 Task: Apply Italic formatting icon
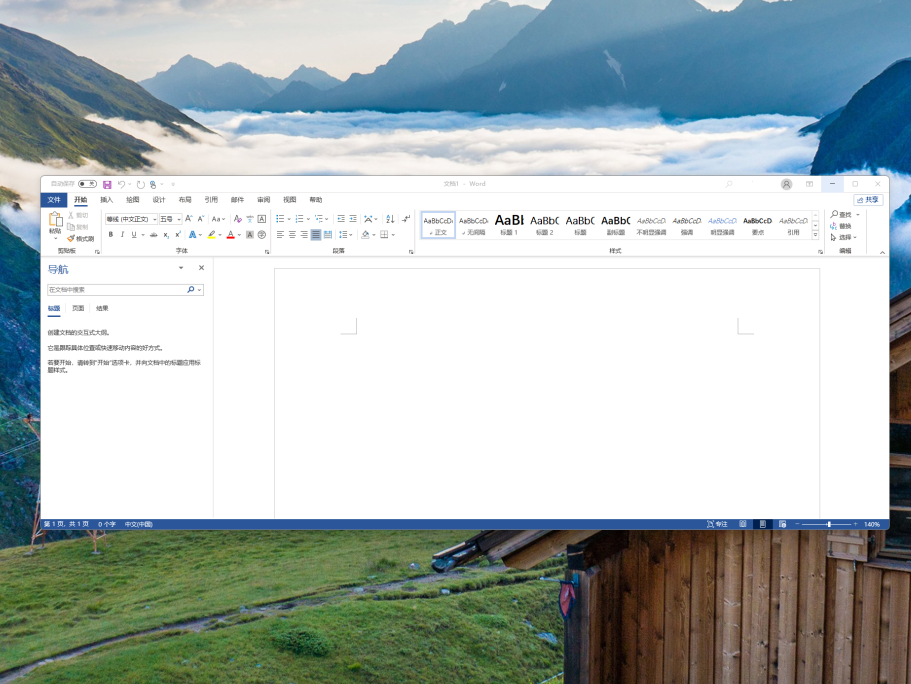pos(122,235)
